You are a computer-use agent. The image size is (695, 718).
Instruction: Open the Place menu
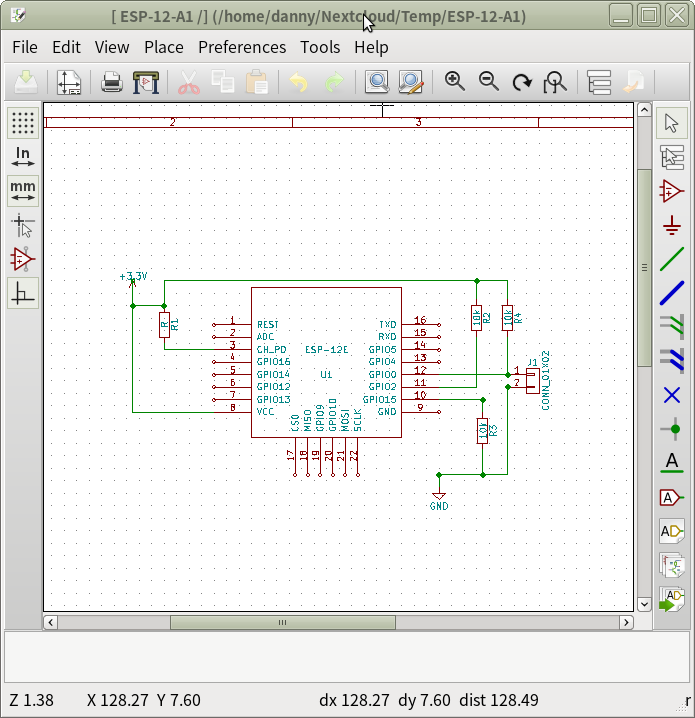click(x=164, y=47)
